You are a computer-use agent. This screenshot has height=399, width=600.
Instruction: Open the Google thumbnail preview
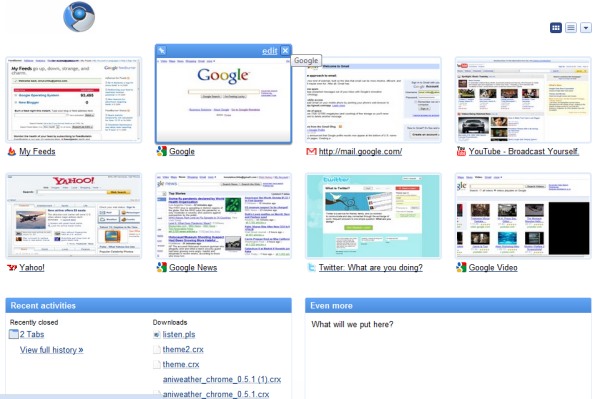click(223, 100)
